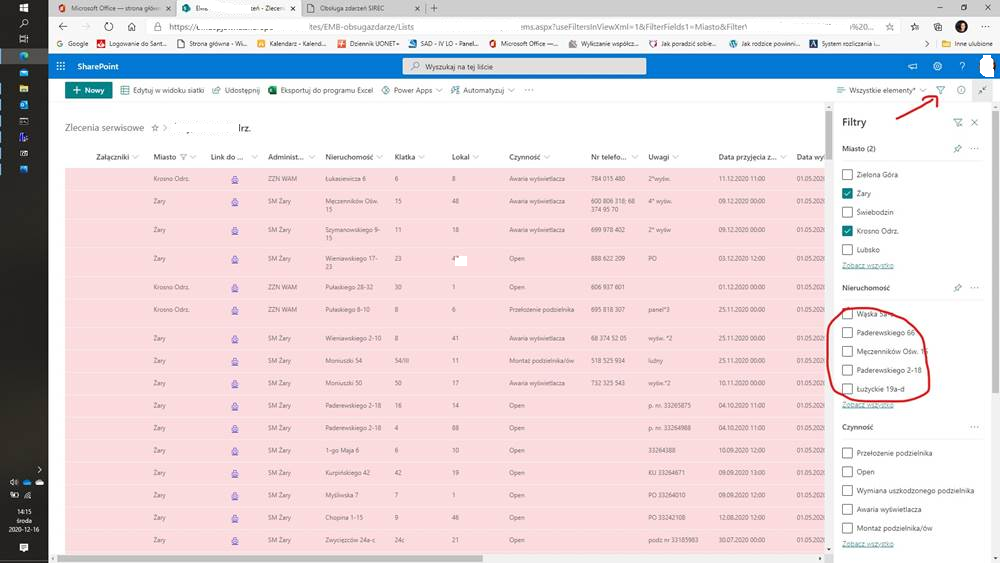Check the Paderewskiego 66 filter

(847, 333)
